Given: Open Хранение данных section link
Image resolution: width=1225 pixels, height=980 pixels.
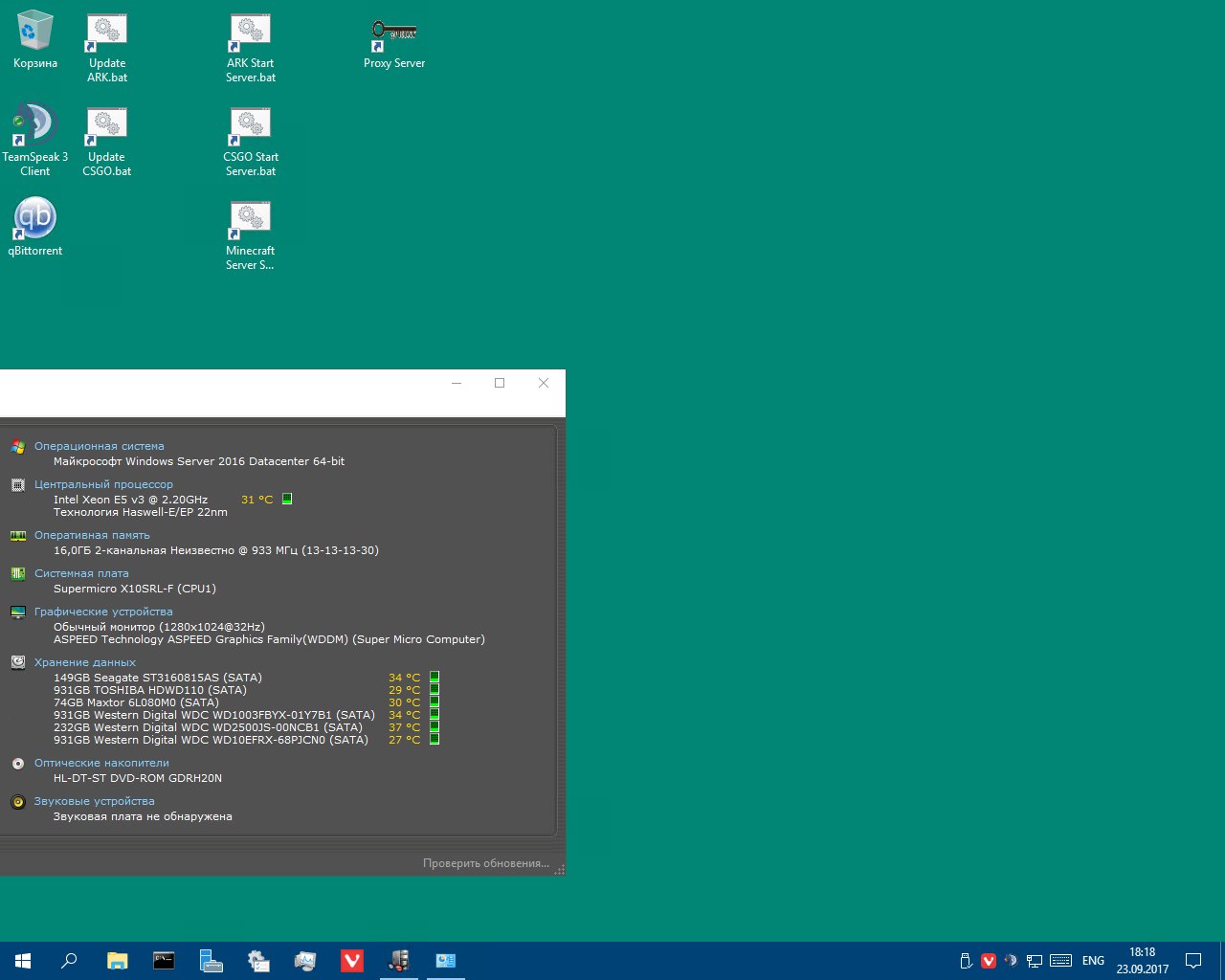Looking at the screenshot, I should 85,662.
